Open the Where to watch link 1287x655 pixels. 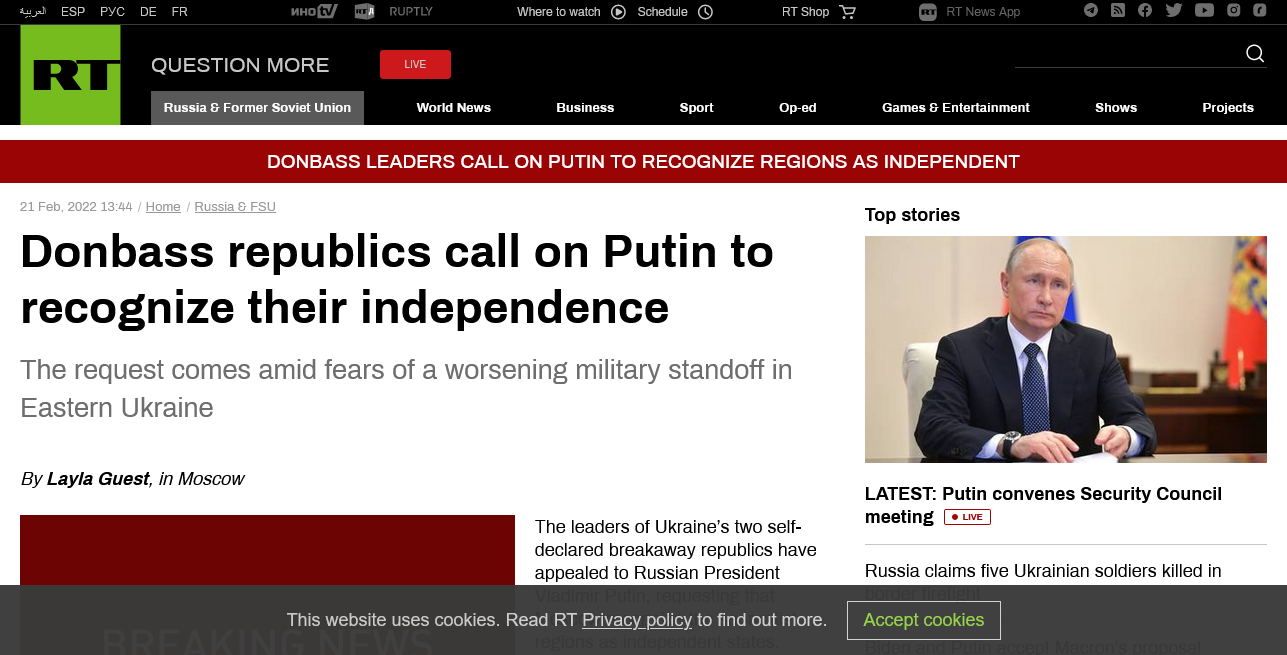click(559, 12)
